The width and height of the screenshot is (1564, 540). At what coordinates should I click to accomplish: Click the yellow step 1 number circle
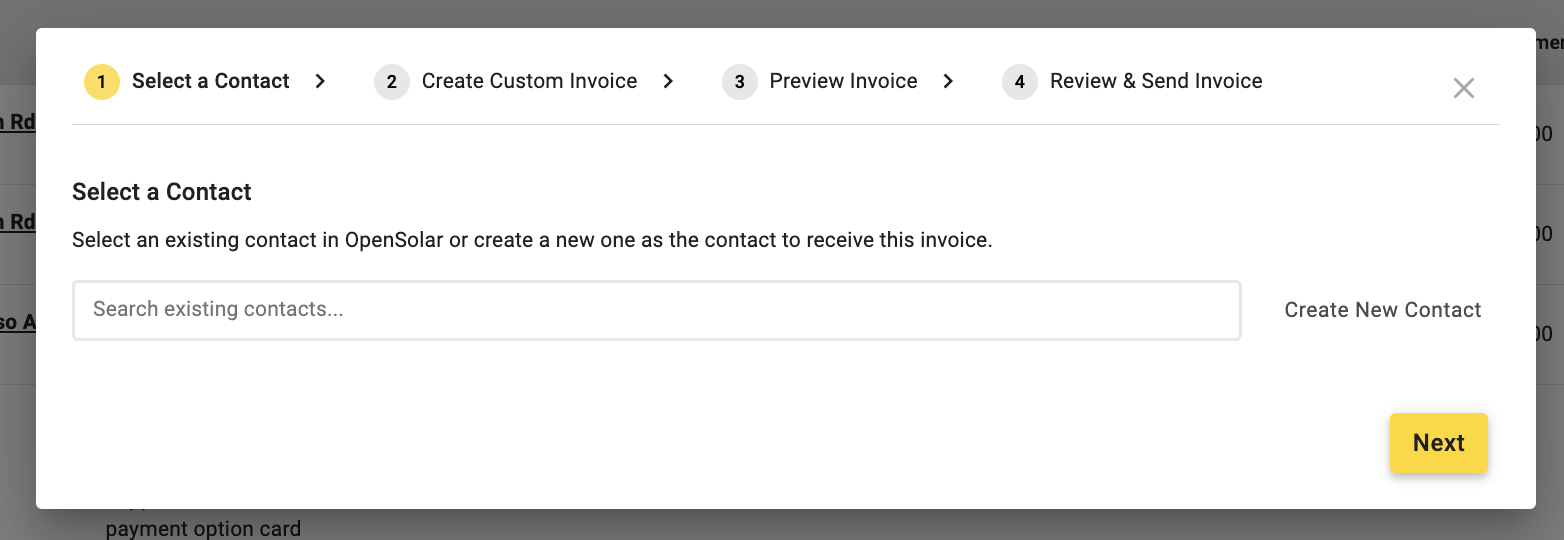click(x=101, y=82)
